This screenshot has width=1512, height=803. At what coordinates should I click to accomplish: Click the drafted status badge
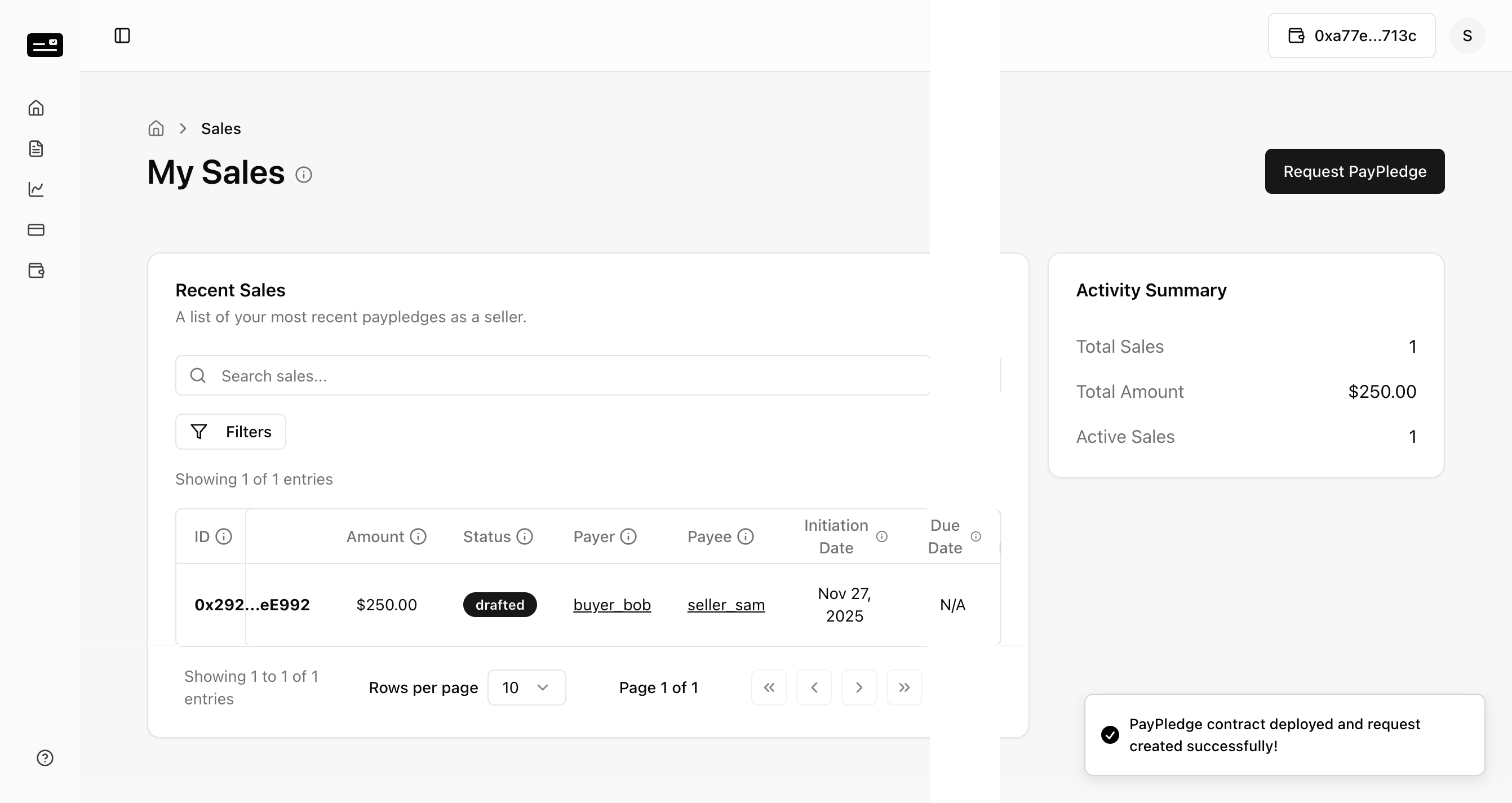500,605
